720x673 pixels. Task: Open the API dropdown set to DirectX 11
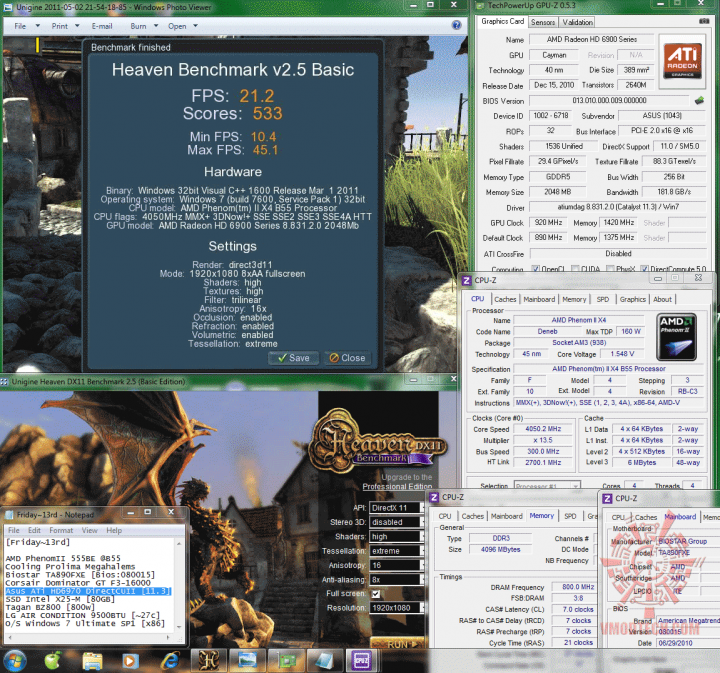click(397, 507)
